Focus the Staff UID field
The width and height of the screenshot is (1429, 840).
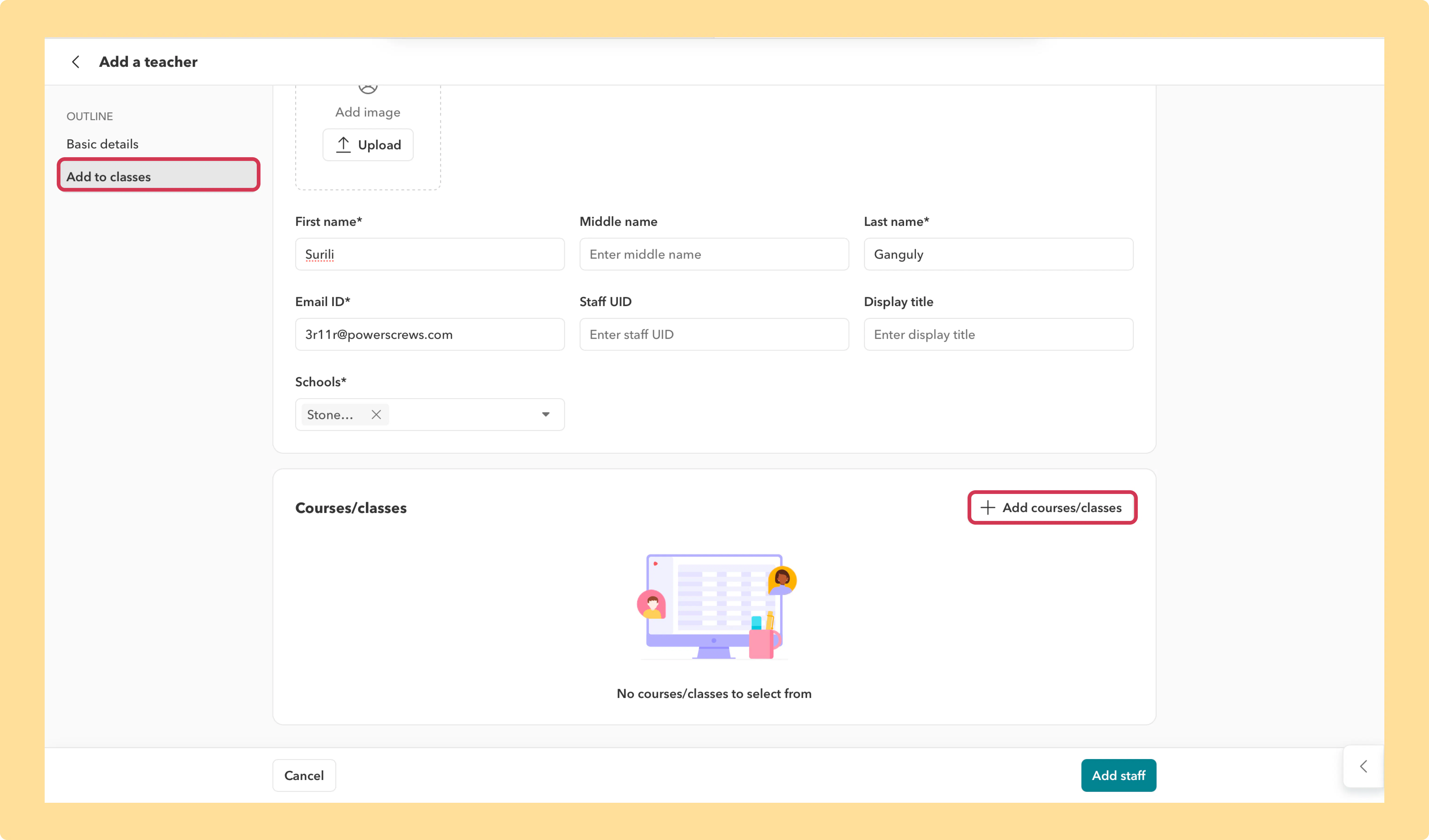pos(714,334)
